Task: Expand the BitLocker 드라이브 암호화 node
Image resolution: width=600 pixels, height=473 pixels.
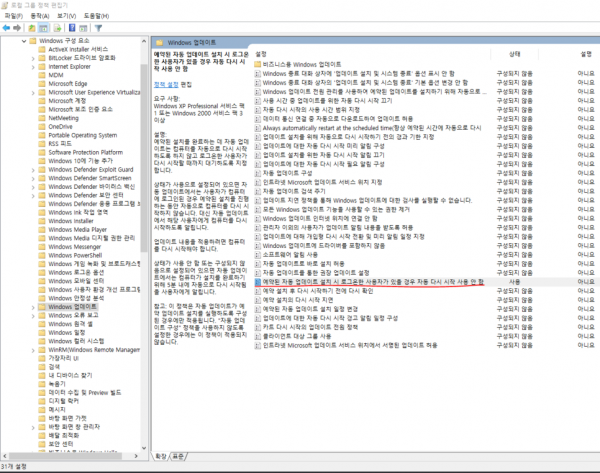Action: (x=33, y=58)
